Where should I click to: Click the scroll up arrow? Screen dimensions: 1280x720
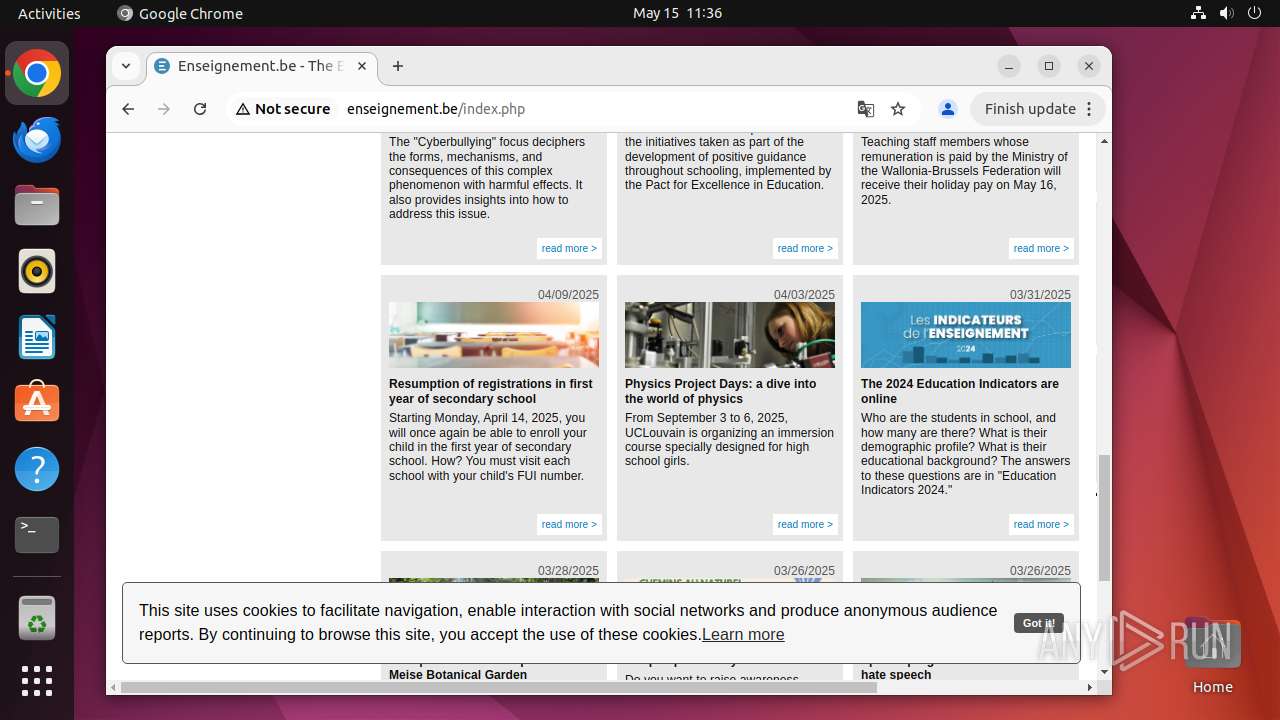(x=1104, y=141)
